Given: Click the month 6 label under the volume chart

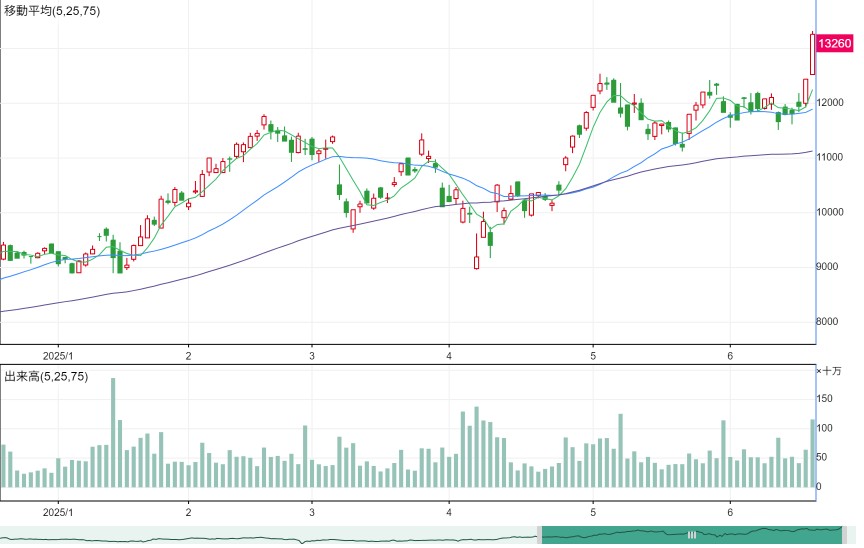Looking at the screenshot, I should (730, 512).
